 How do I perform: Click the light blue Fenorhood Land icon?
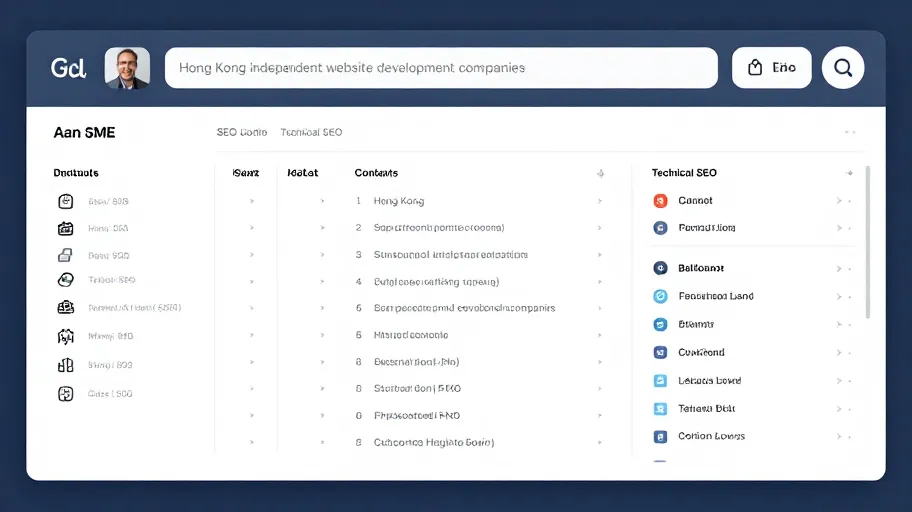(660, 296)
